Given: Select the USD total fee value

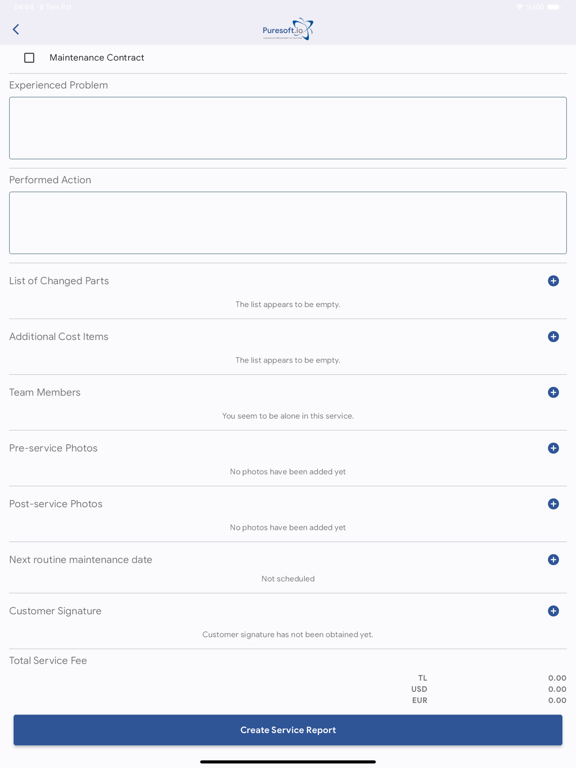Looking at the screenshot, I should tap(557, 689).
